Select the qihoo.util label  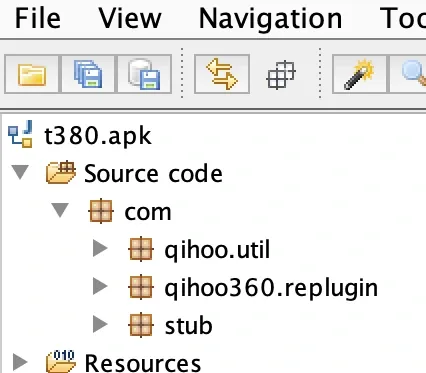tap(217, 250)
